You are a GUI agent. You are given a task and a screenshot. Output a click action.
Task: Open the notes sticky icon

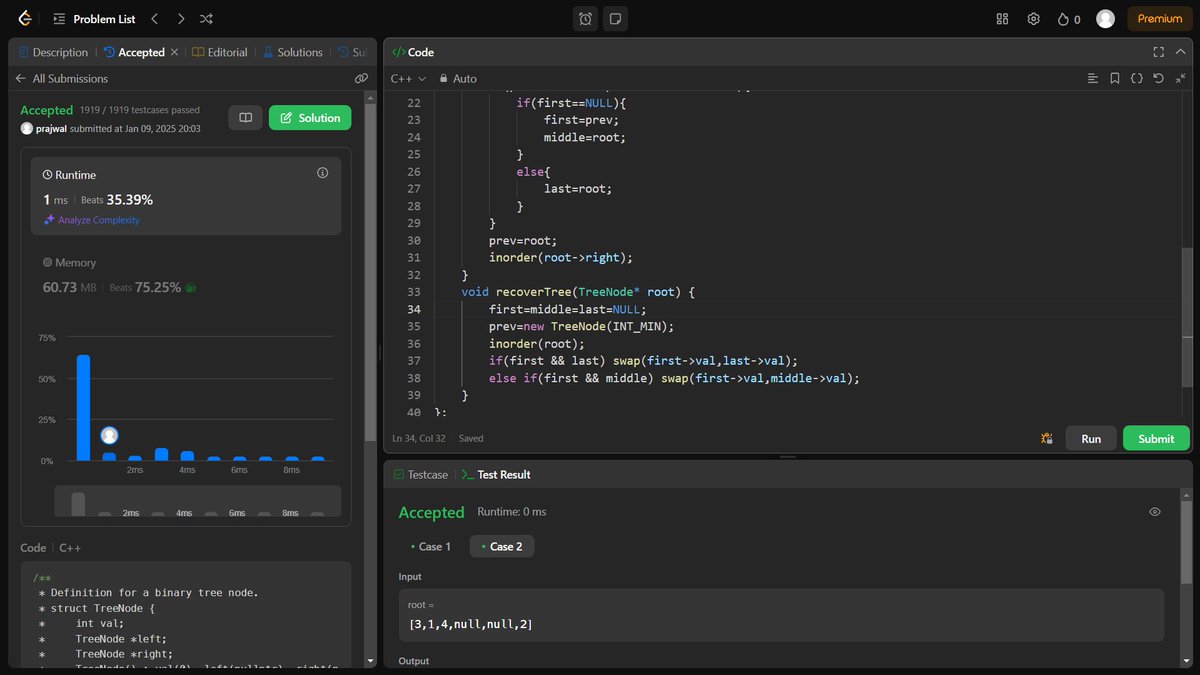coord(616,18)
